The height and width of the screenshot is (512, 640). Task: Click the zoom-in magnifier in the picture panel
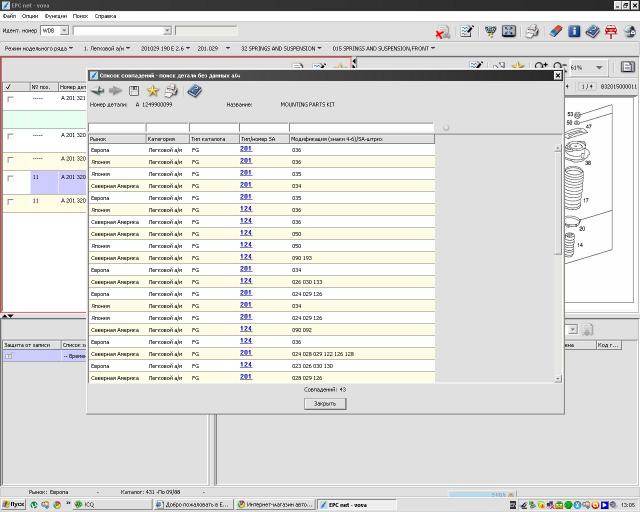pyautogui.click(x=541, y=66)
